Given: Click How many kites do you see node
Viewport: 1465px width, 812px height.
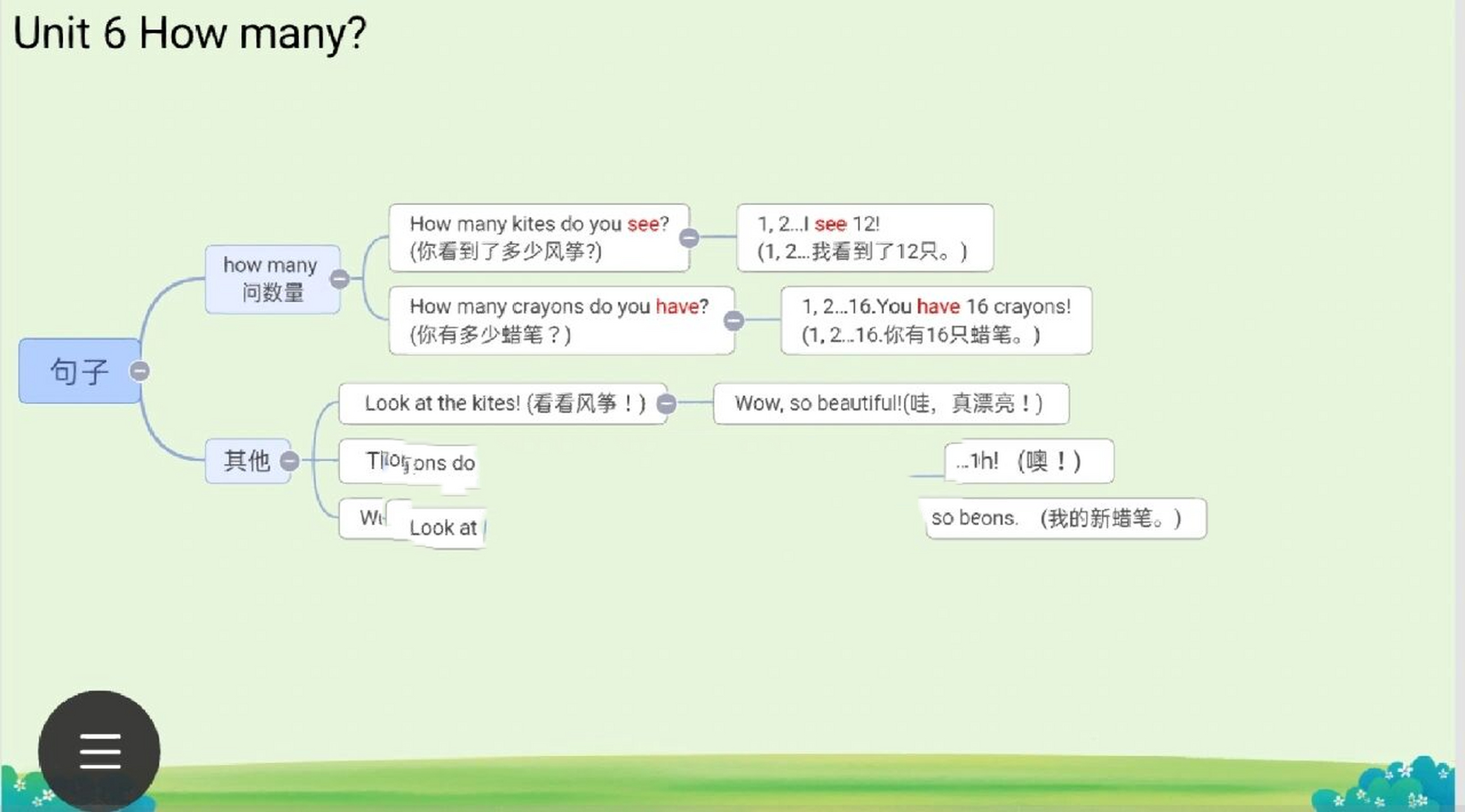Looking at the screenshot, I should (538, 238).
